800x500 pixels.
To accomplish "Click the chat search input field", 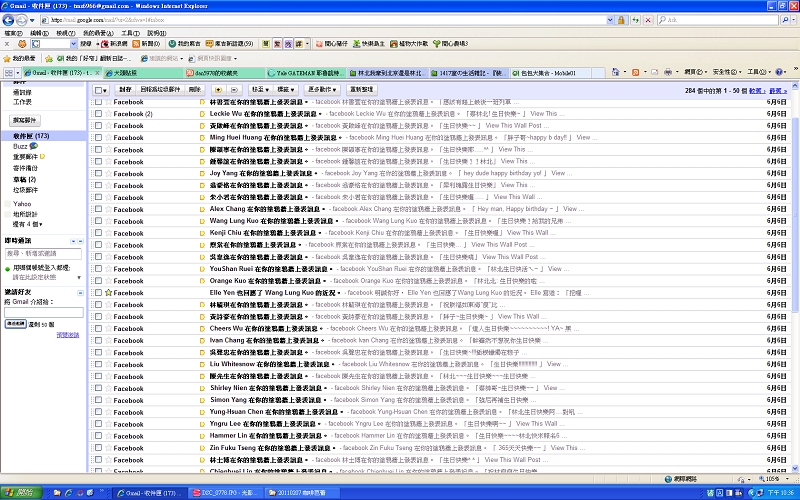I will point(43,254).
